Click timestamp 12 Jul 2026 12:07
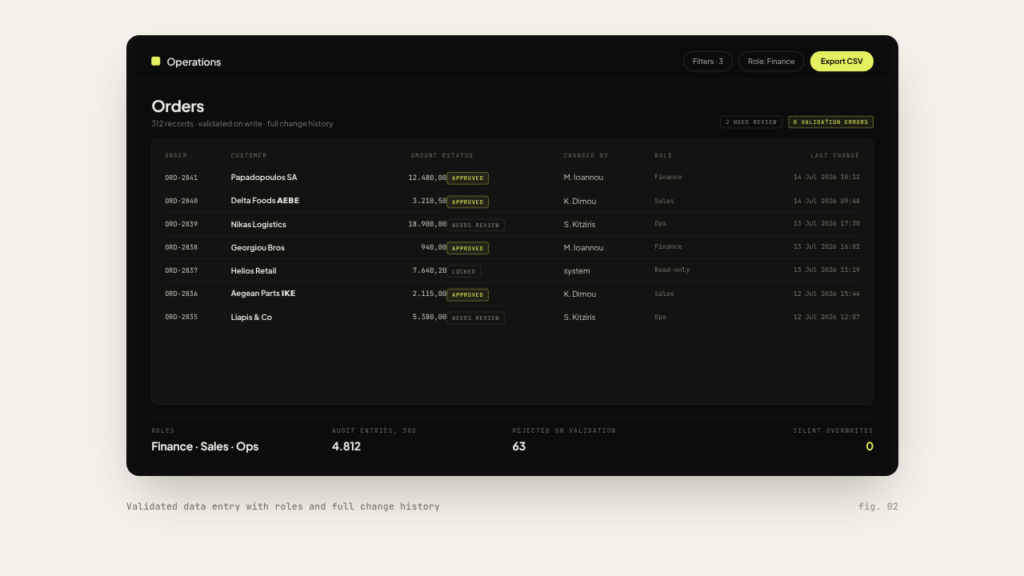The width and height of the screenshot is (1024, 576). coord(827,317)
